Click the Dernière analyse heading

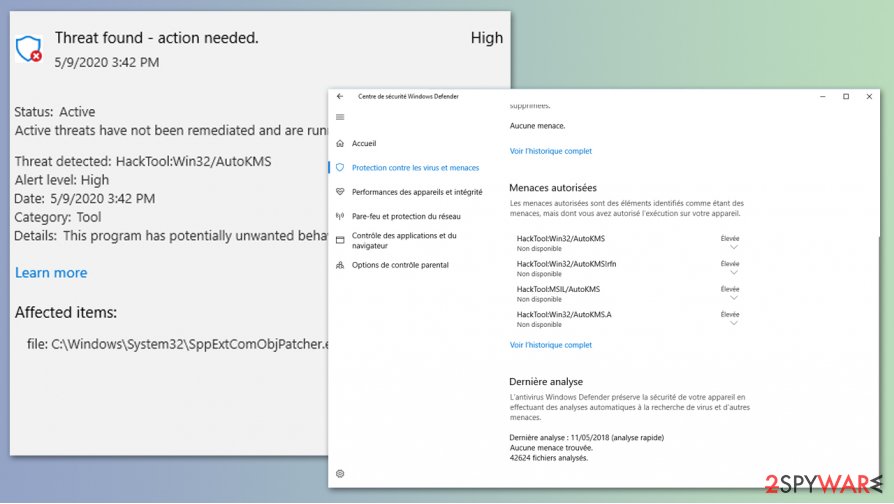click(x=546, y=381)
